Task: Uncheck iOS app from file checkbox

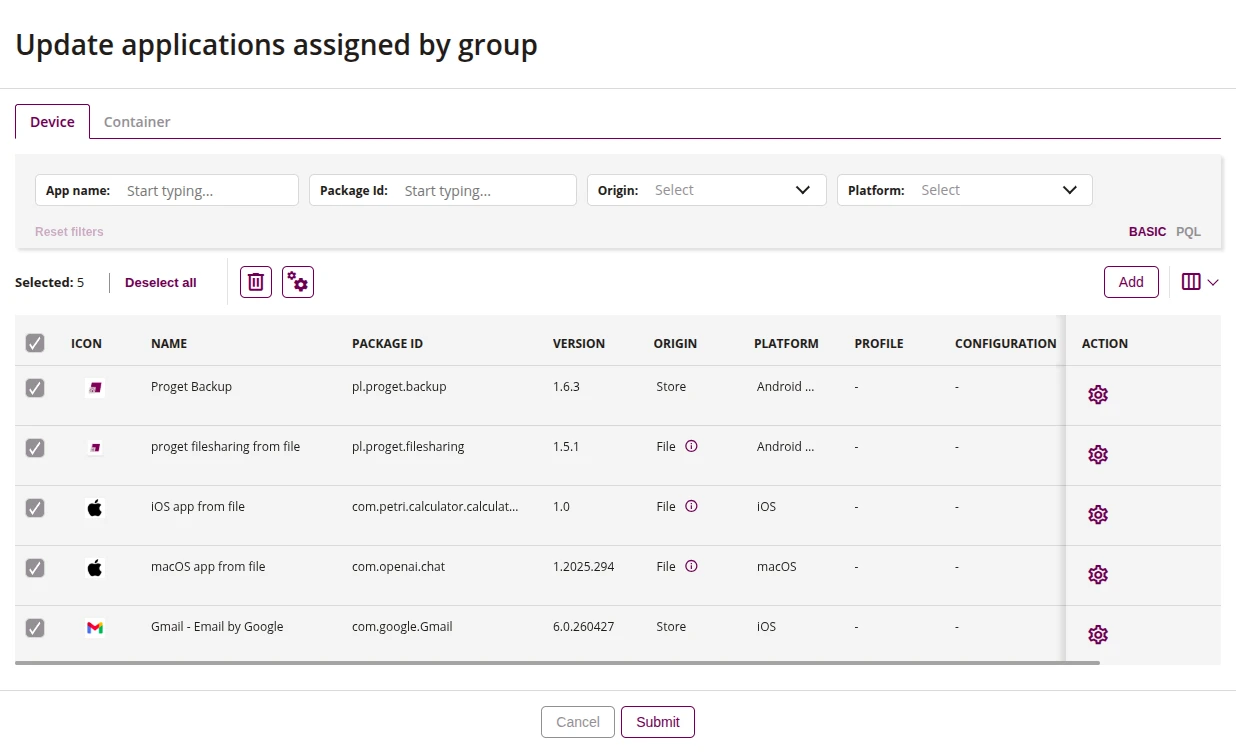Action: click(35, 508)
